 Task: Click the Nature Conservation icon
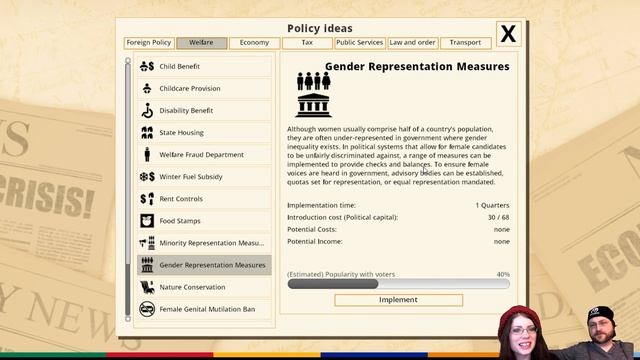147,287
